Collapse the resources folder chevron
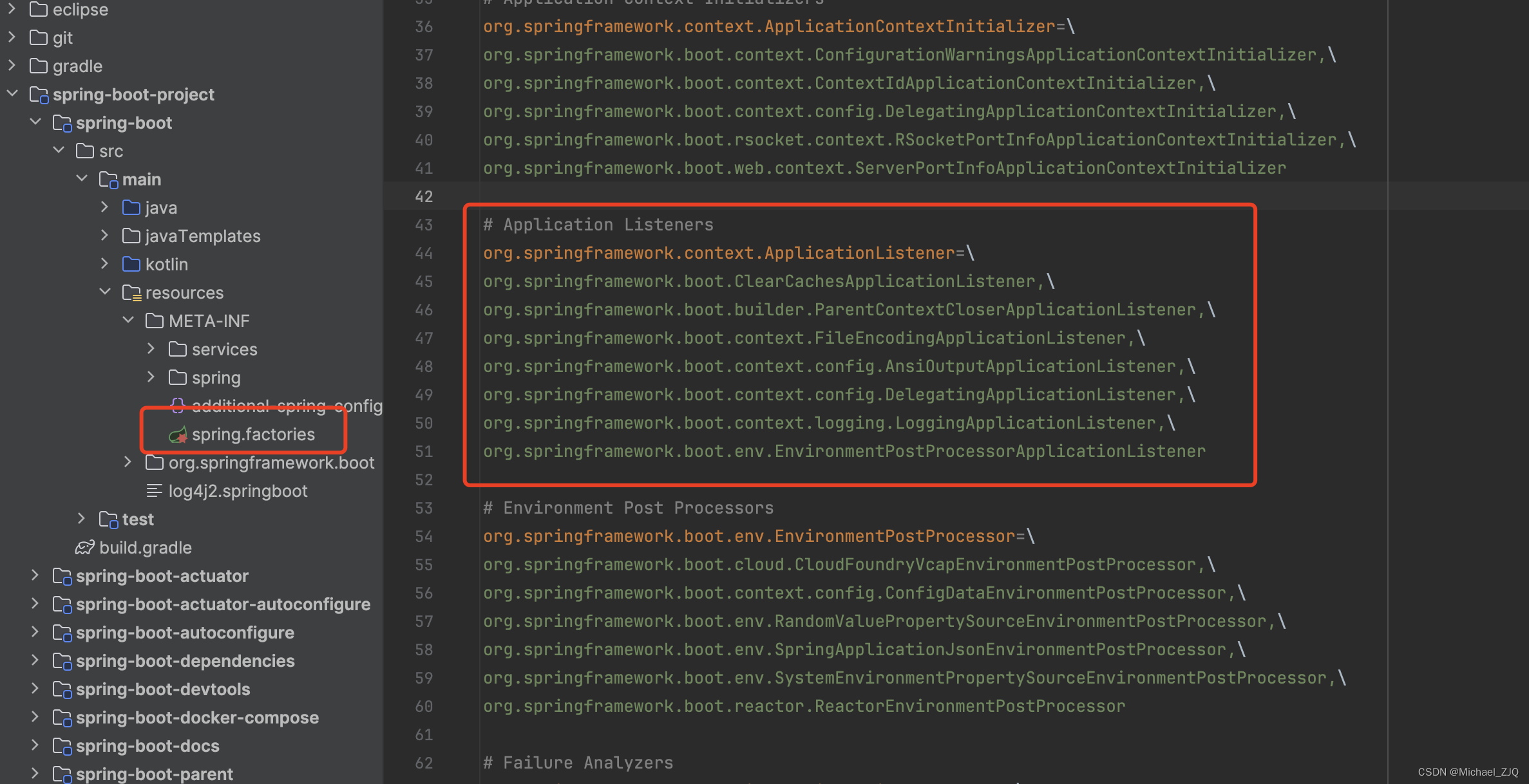 (105, 292)
